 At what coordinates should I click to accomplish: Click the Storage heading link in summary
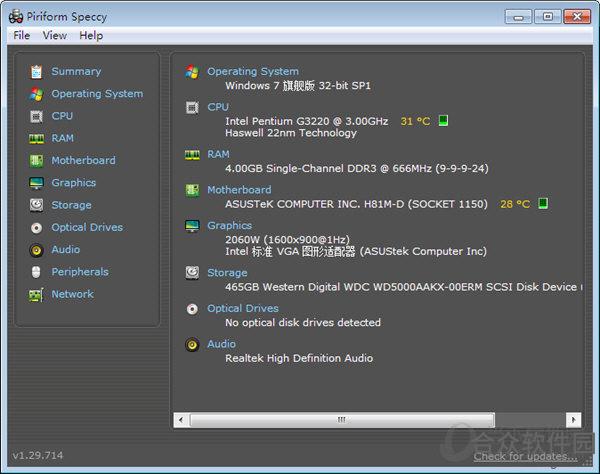click(227, 273)
